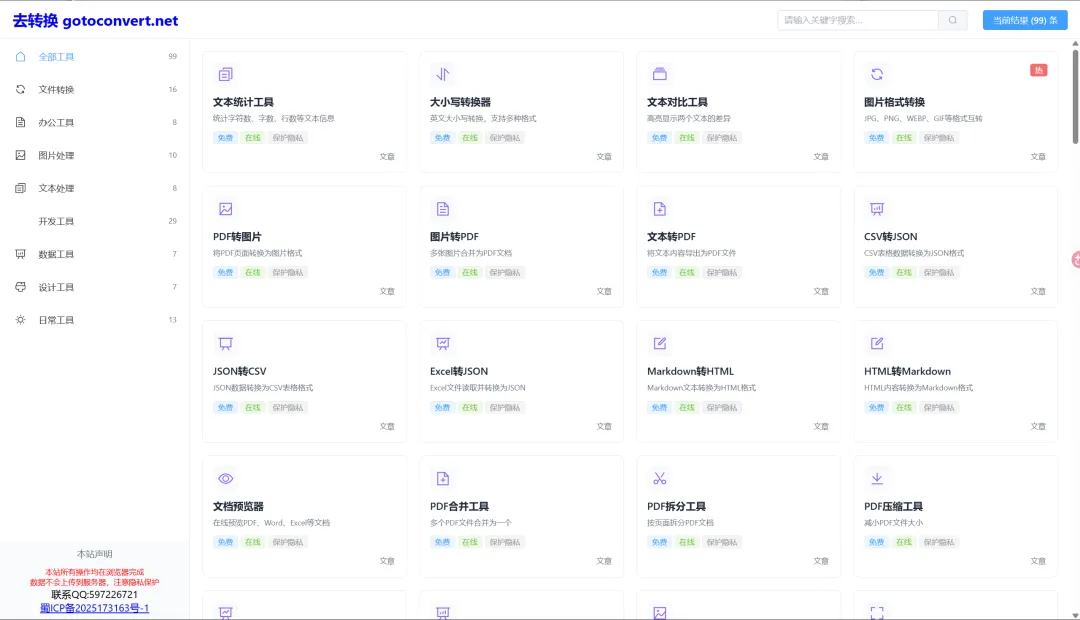Click the 文档预览器 title text
The width and height of the screenshot is (1080, 620).
point(238,506)
